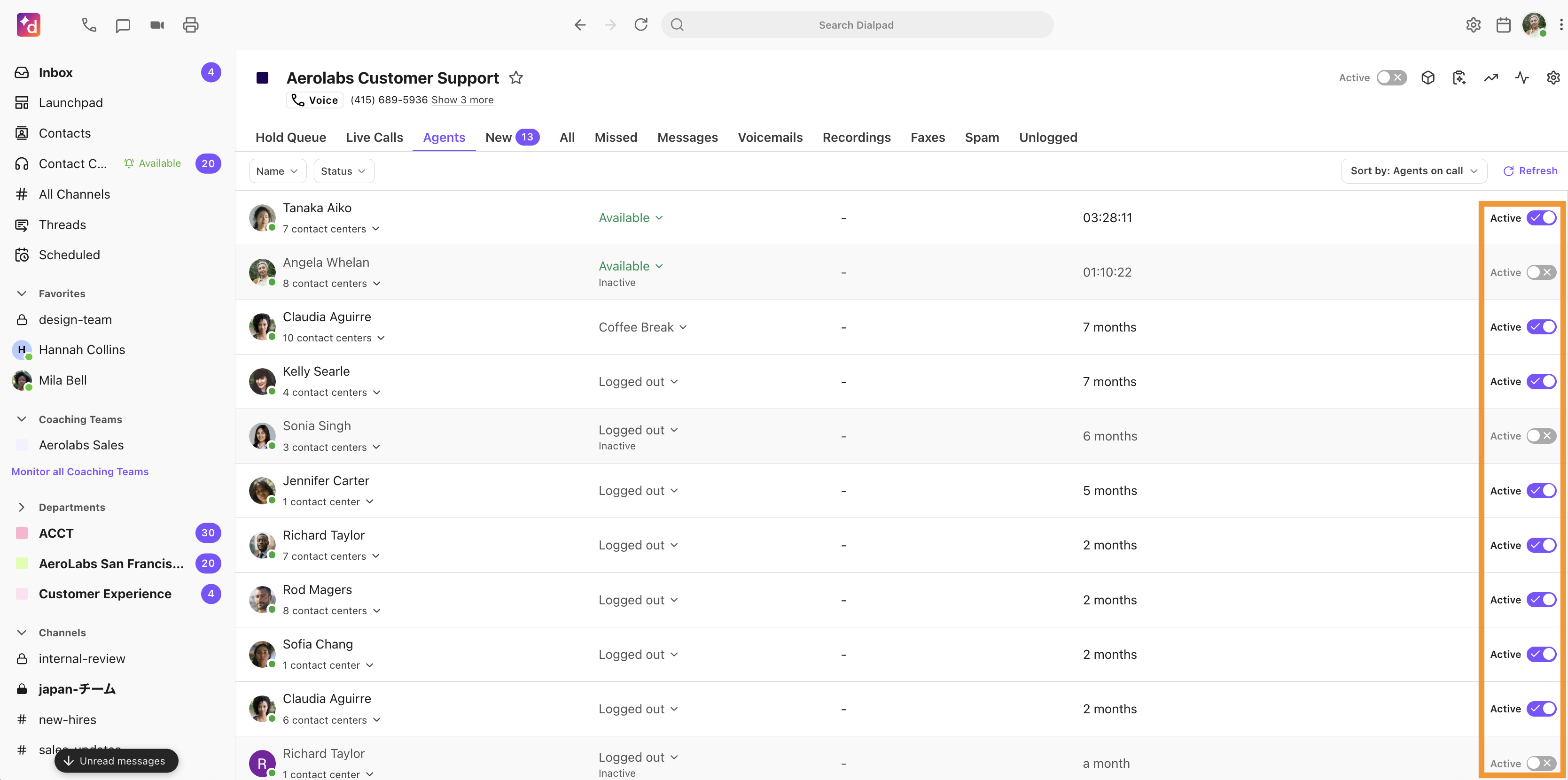Go back with the left arrow

pos(580,25)
